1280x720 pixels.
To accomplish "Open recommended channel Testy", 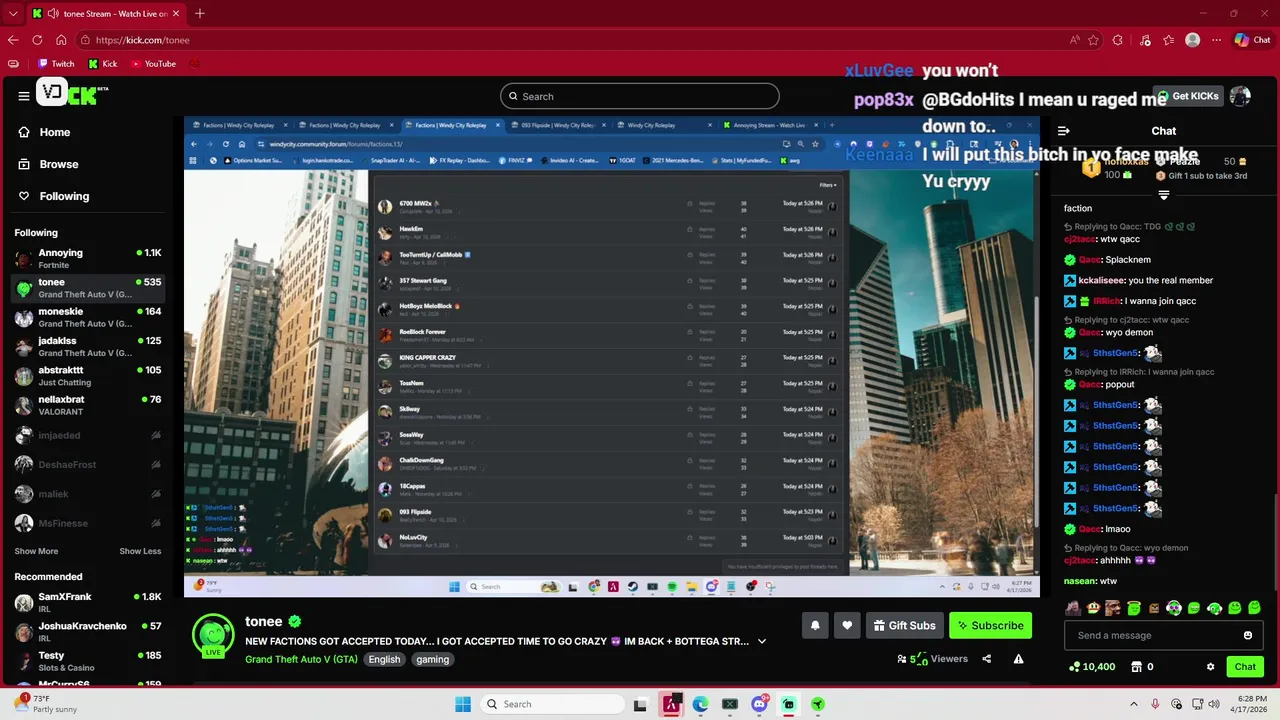I will click(x=88, y=661).
